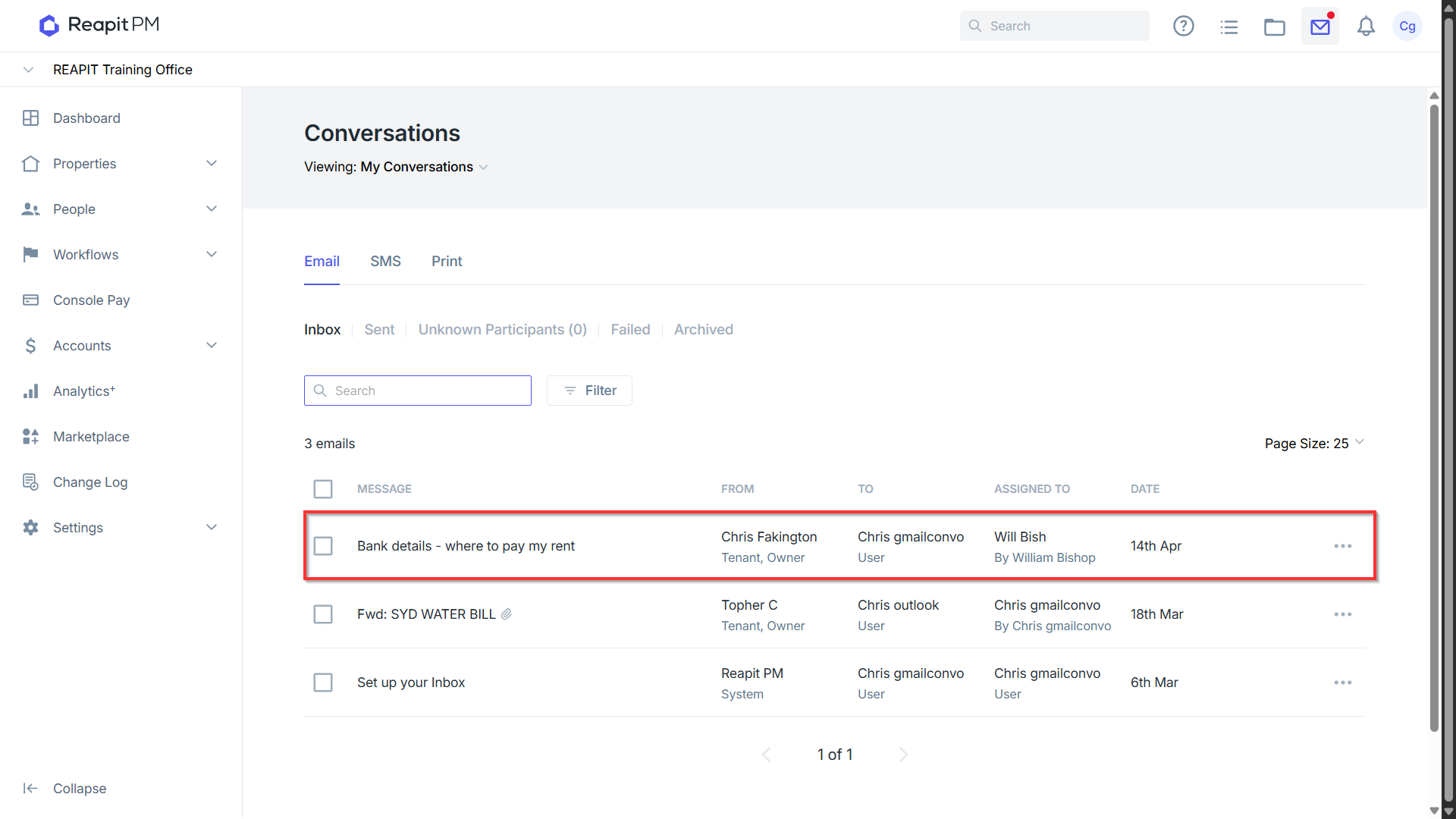
Task: Tick the select-all checkbox in table header
Action: 323,489
